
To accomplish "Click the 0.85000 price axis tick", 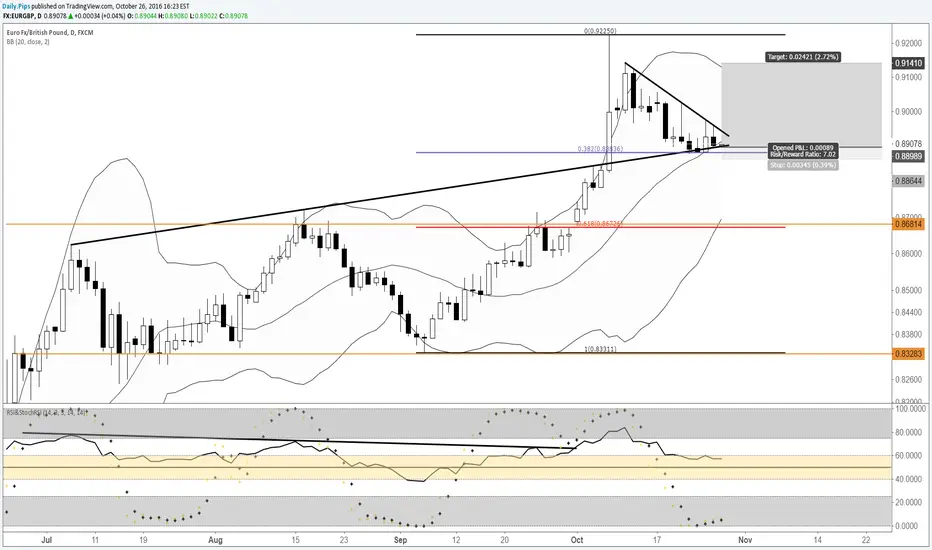I will point(909,291).
